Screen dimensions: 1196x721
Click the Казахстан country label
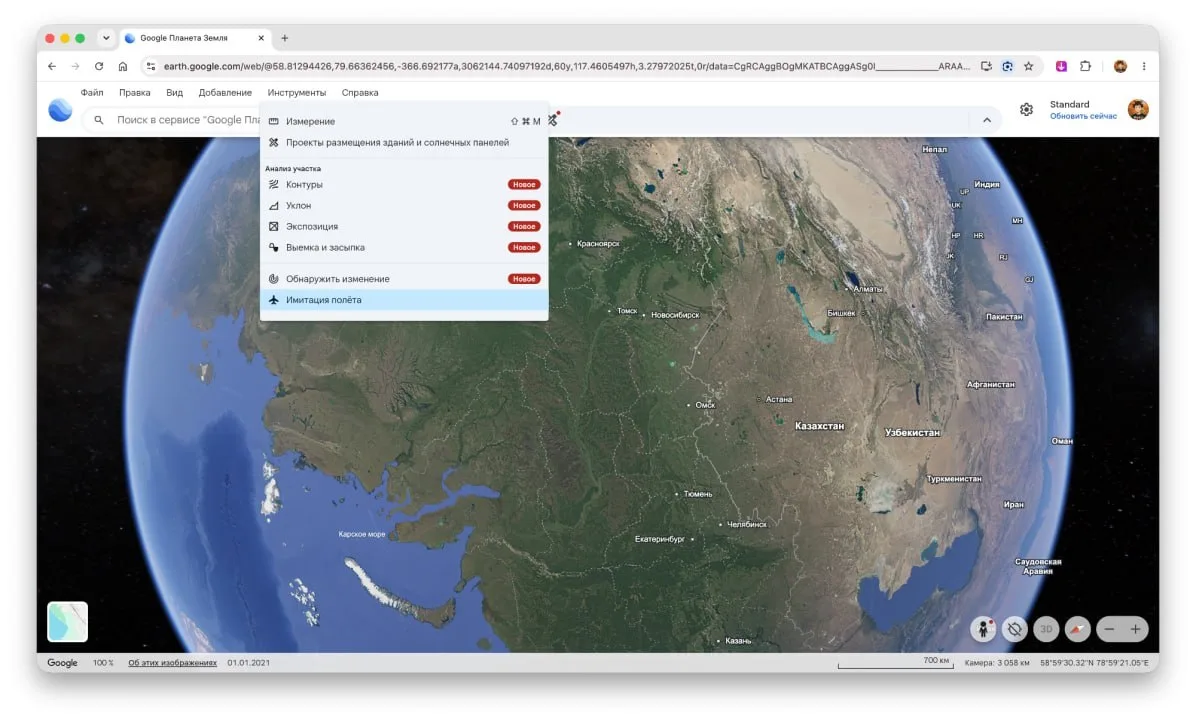(x=819, y=426)
